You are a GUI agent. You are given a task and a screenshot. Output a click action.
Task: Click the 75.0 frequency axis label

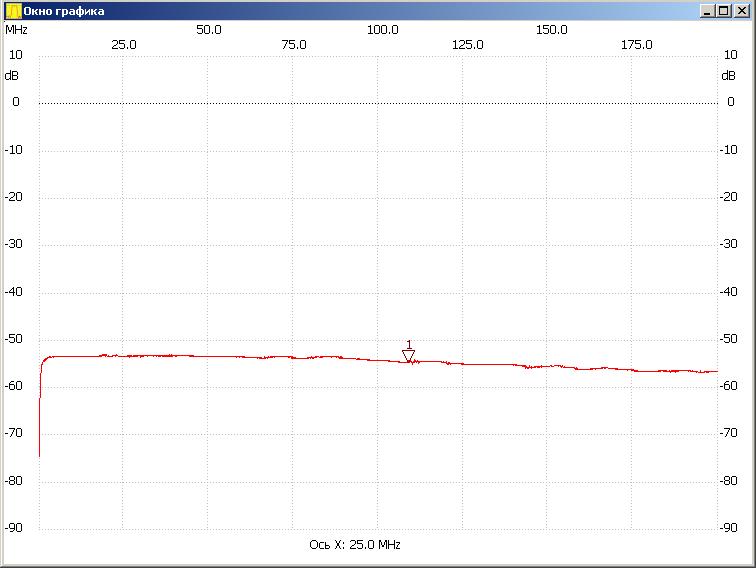click(x=294, y=45)
